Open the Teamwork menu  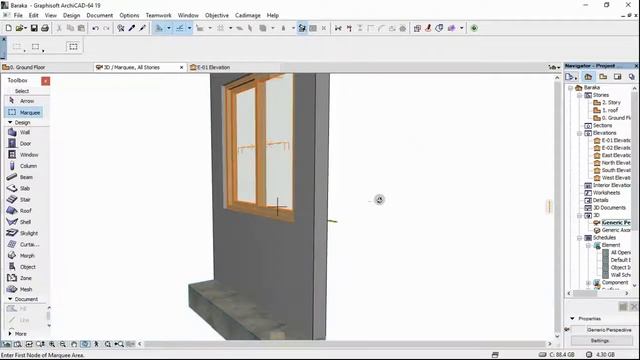pos(158,15)
